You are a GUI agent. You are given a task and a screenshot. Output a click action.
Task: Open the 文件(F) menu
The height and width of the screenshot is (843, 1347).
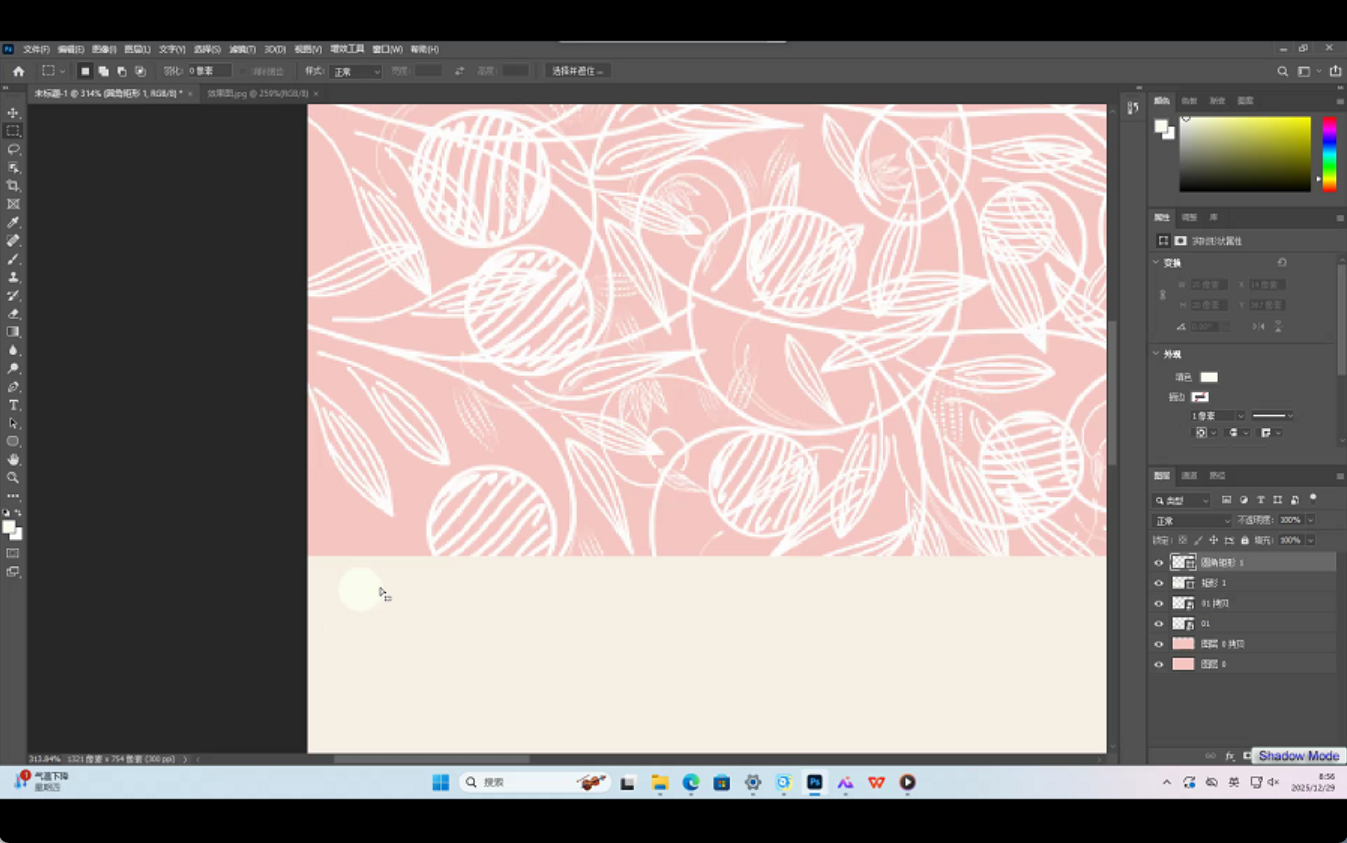click(36, 49)
